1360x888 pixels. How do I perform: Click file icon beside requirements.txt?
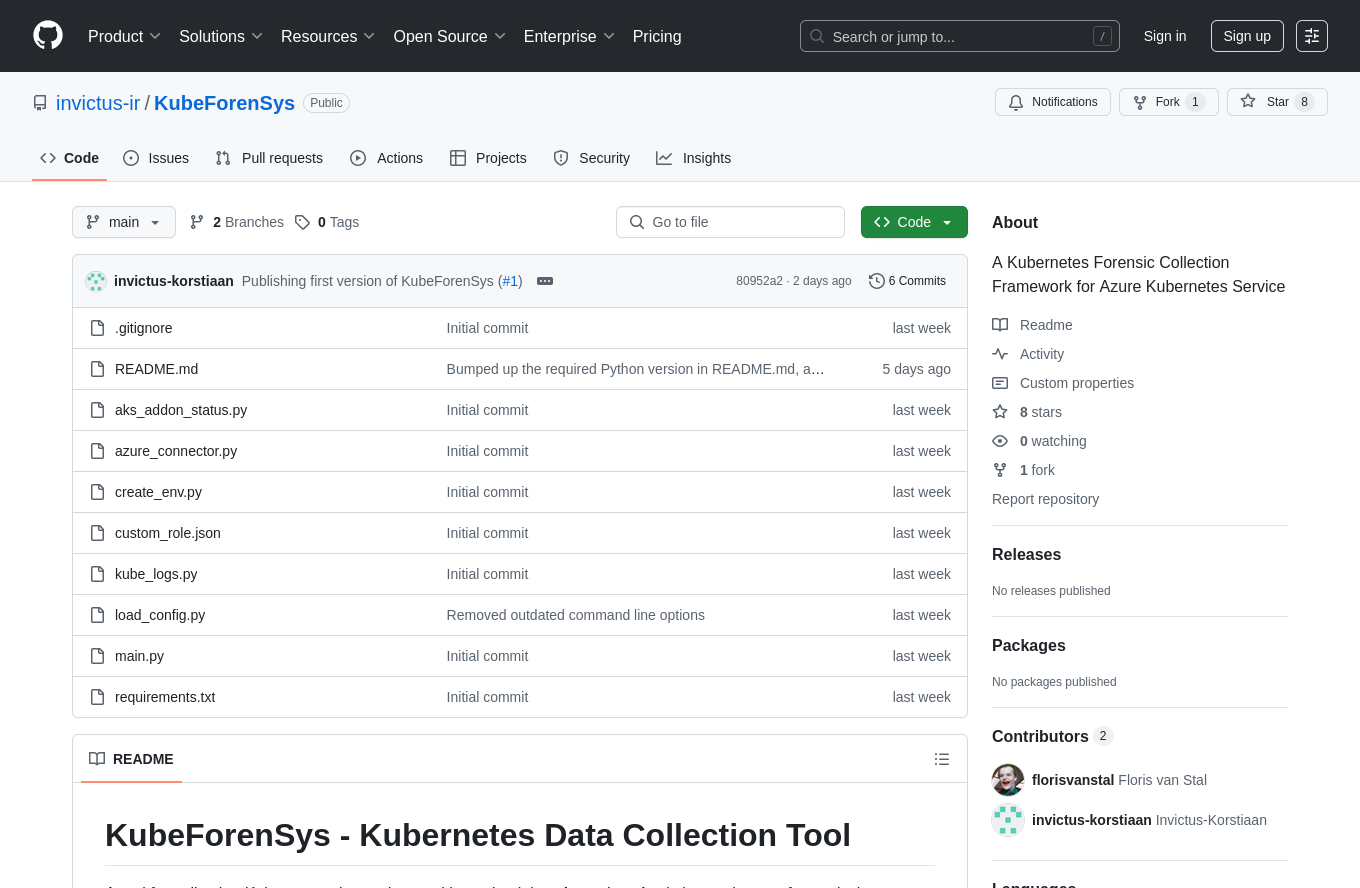[97, 697]
